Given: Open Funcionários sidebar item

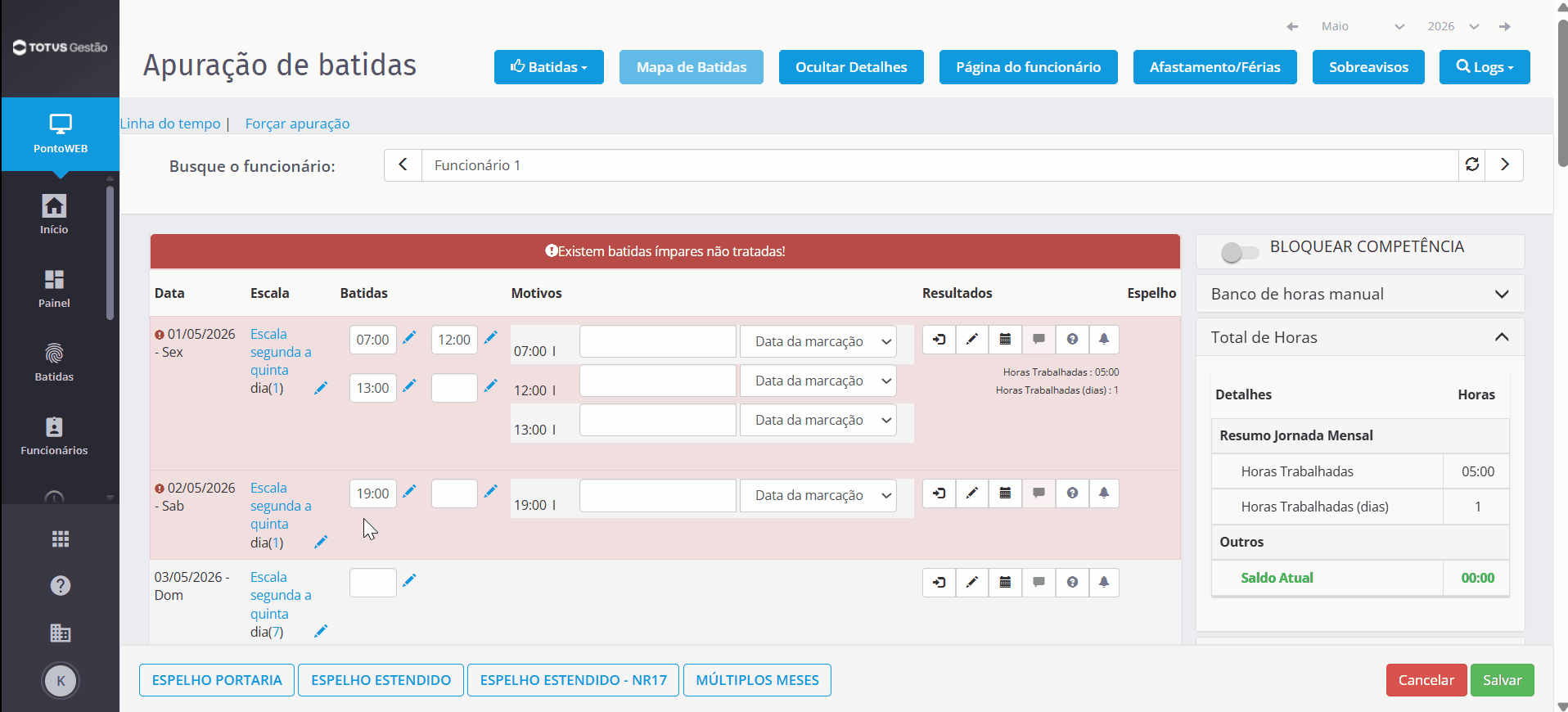Looking at the screenshot, I should click(x=54, y=435).
